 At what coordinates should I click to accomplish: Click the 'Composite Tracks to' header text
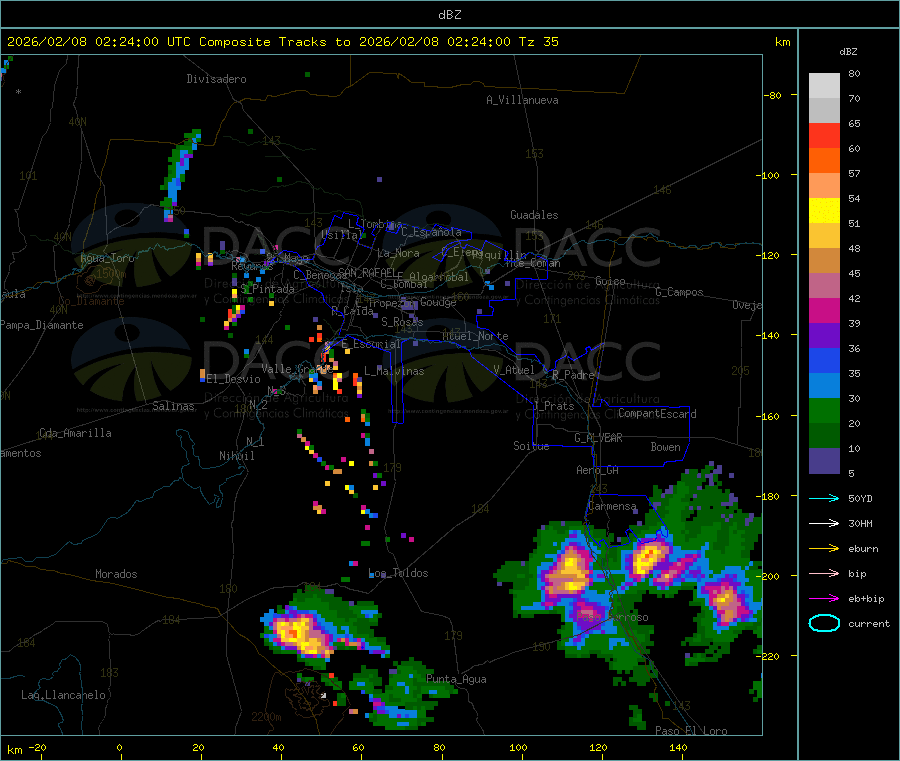coord(275,42)
